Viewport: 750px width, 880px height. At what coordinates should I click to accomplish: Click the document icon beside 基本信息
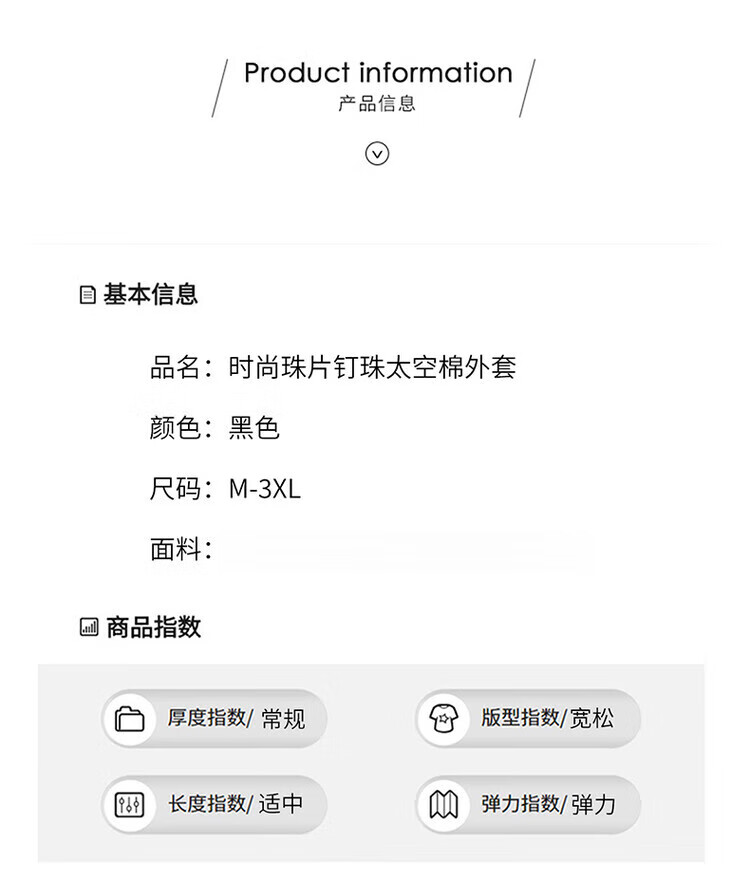(88, 295)
